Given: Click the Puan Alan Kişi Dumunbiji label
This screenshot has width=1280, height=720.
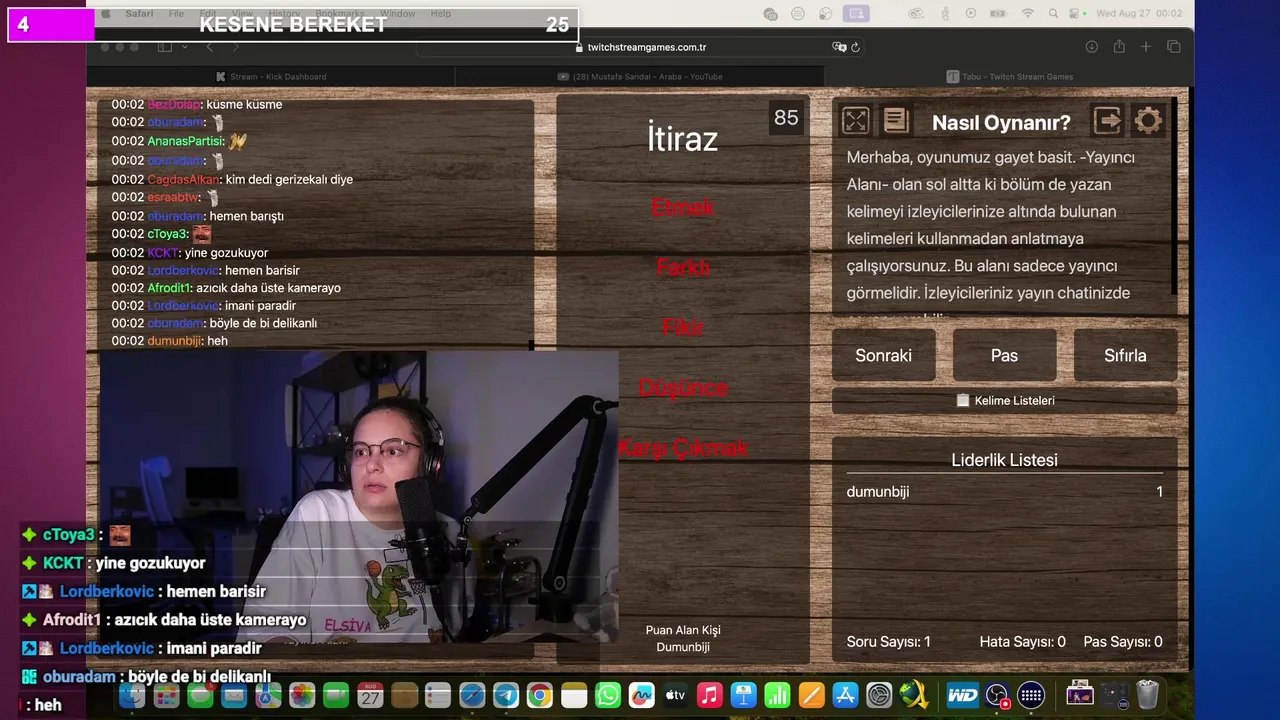Looking at the screenshot, I should point(683,638).
